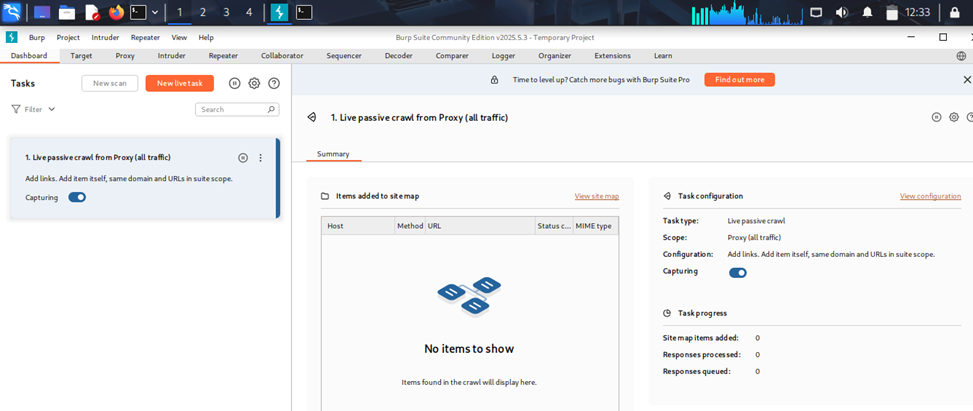Click the New live task button
Viewport: 973px width, 411px height.
coord(180,83)
